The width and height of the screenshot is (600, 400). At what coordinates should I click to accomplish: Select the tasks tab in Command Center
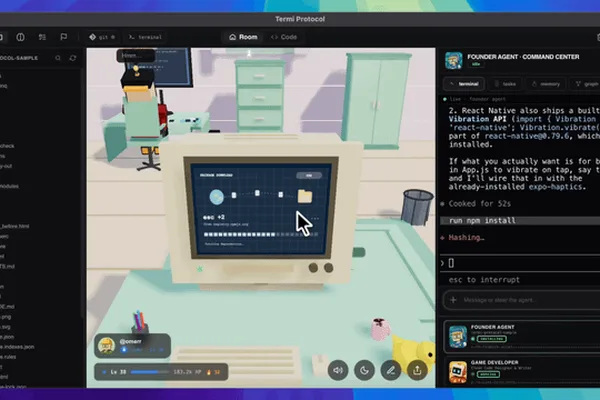[505, 84]
